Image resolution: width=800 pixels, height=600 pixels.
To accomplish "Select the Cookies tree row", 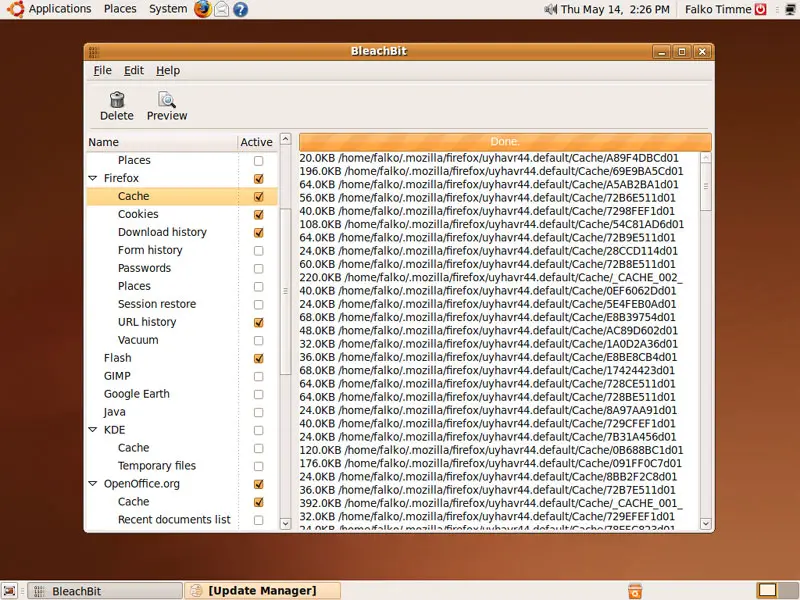I will point(182,214).
